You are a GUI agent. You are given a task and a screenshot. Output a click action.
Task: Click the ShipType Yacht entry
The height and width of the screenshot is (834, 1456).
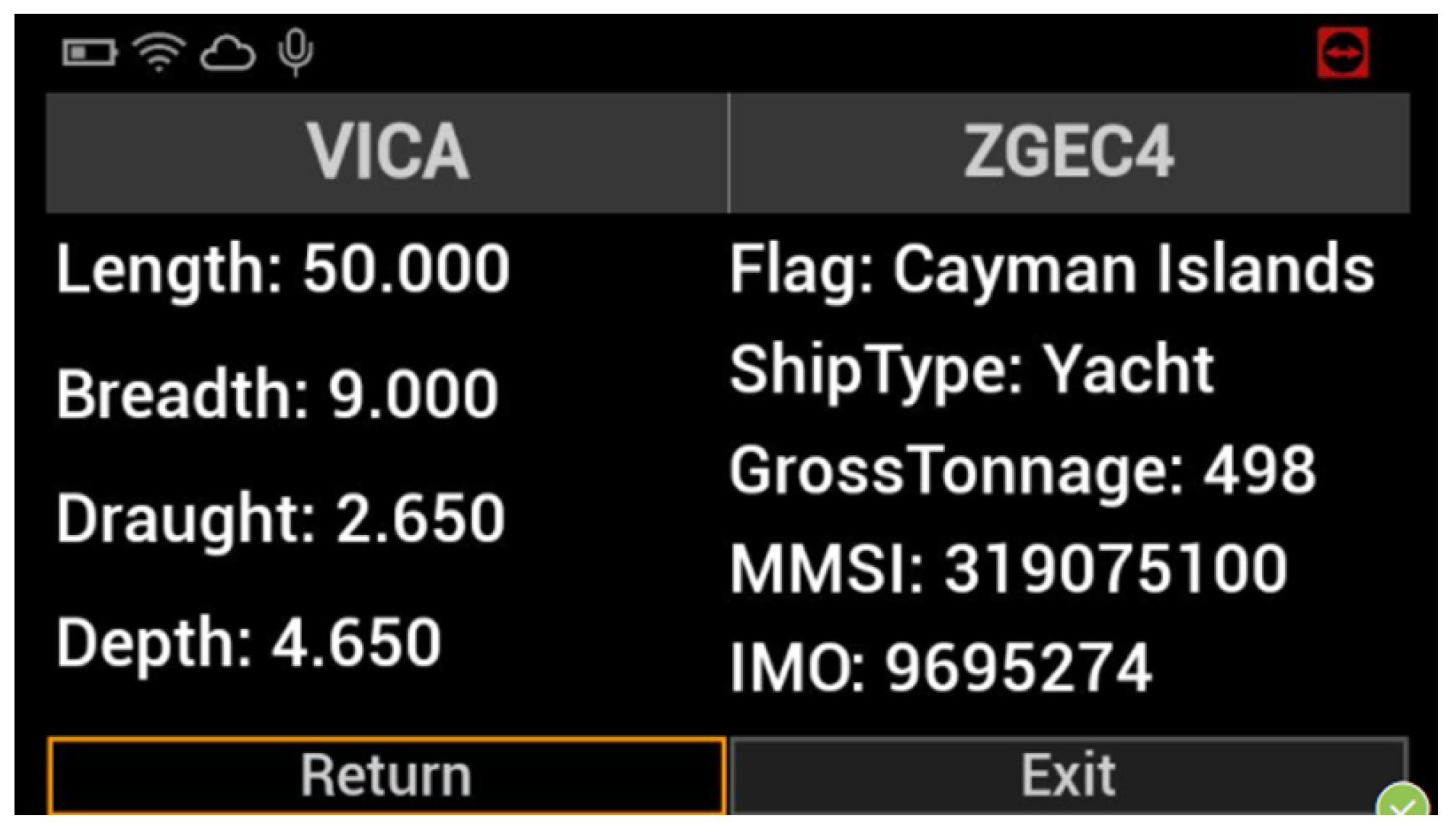(x=971, y=370)
